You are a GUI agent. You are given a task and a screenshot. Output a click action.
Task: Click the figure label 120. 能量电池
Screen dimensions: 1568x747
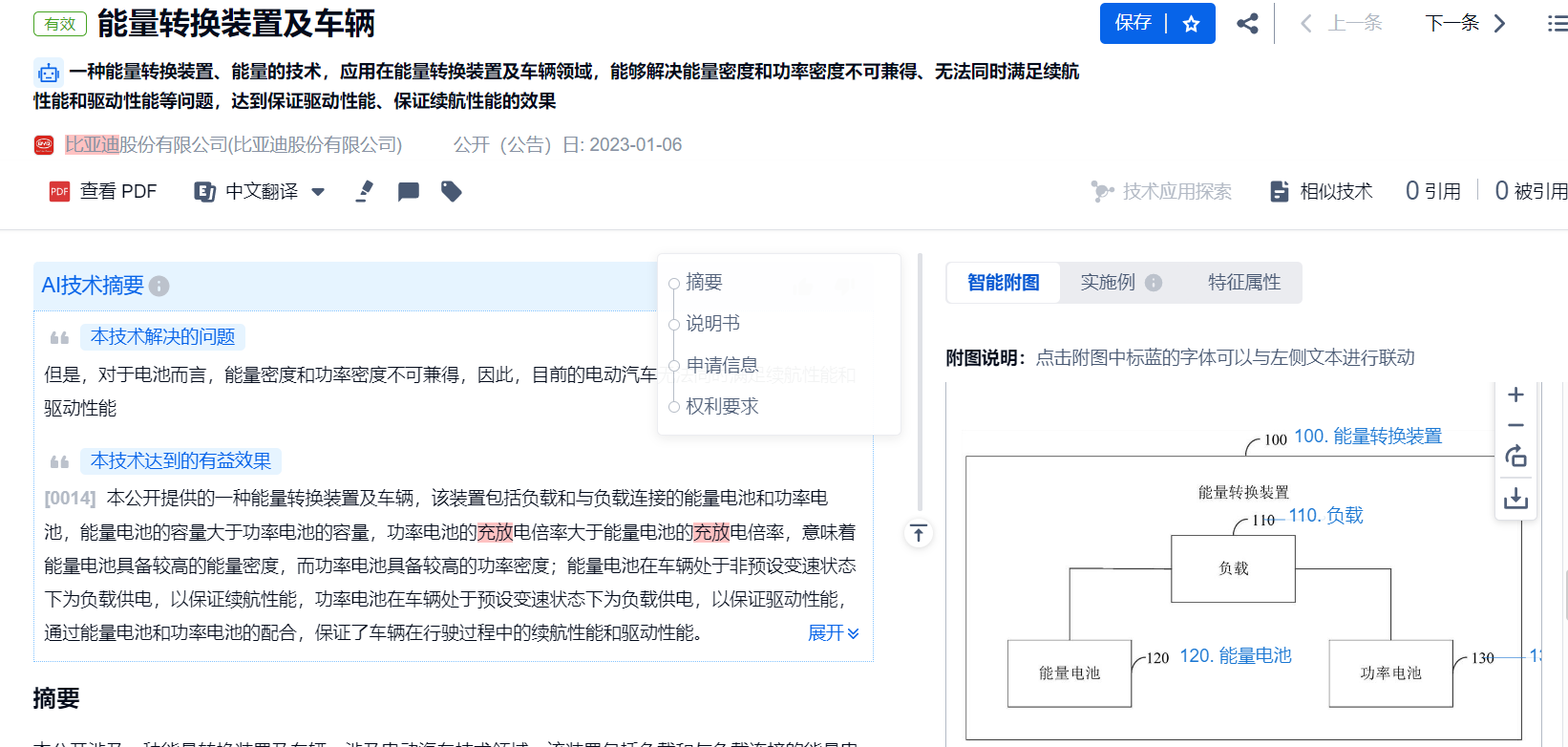point(1236,656)
